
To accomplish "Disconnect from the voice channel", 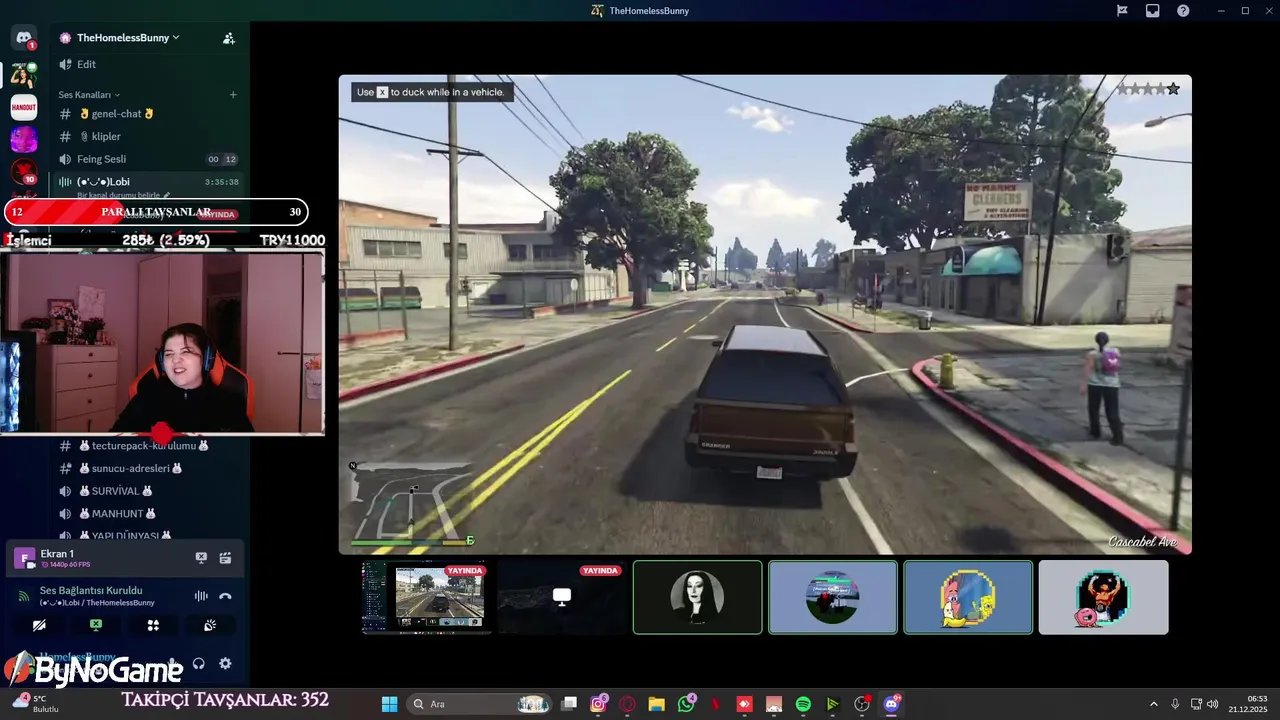I will pyautogui.click(x=225, y=596).
